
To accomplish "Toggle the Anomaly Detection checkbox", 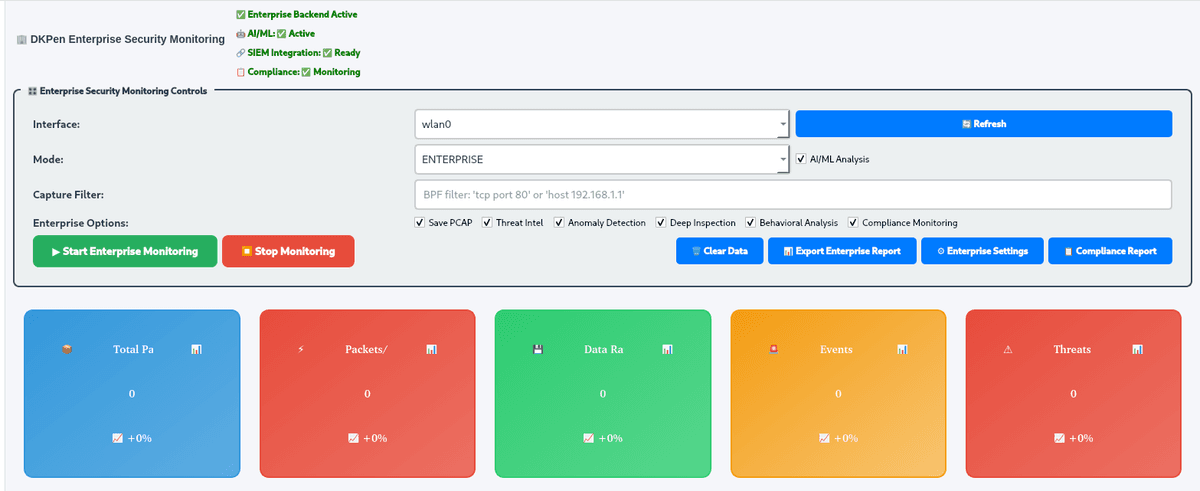I will coord(559,223).
